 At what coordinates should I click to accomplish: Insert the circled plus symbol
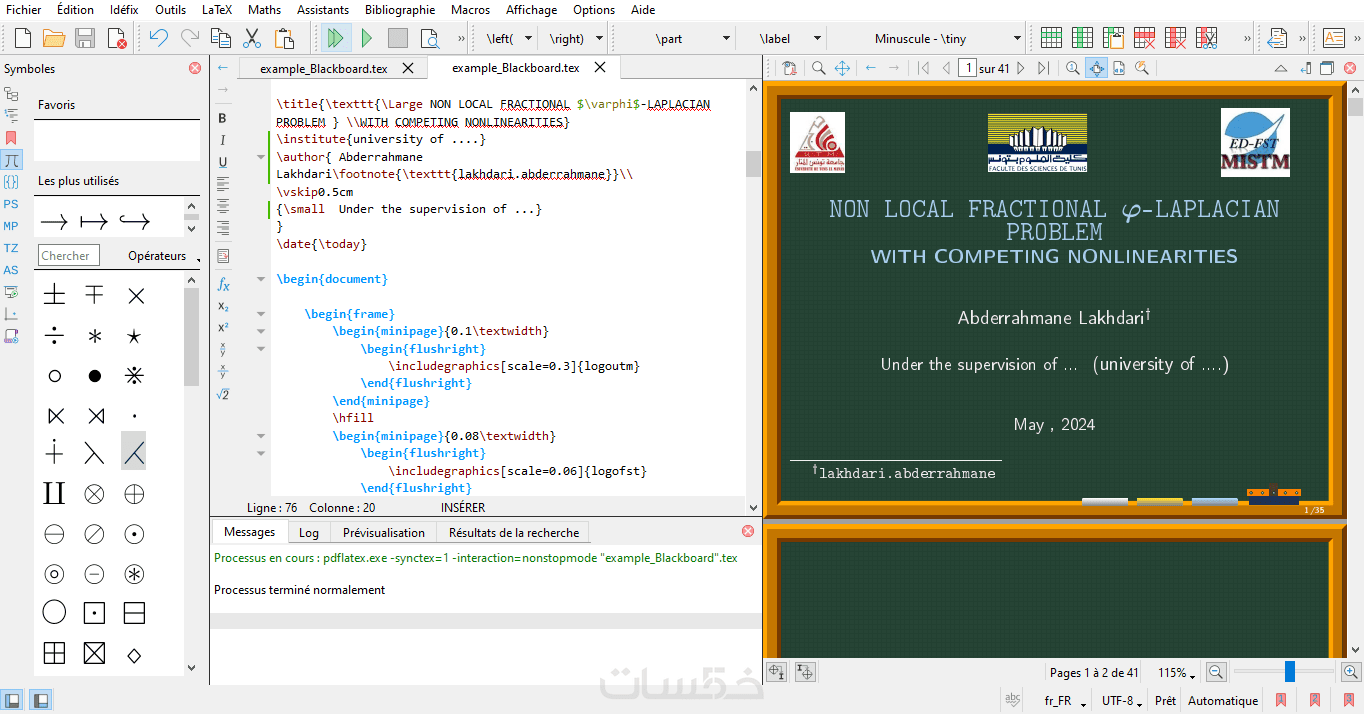point(134,493)
